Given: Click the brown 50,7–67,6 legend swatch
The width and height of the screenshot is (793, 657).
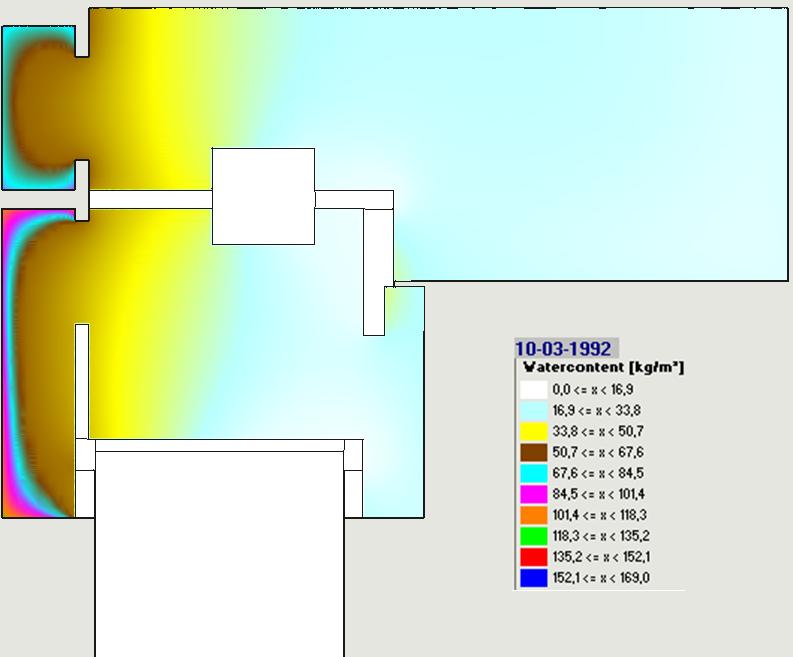Looking at the screenshot, I should tap(534, 452).
